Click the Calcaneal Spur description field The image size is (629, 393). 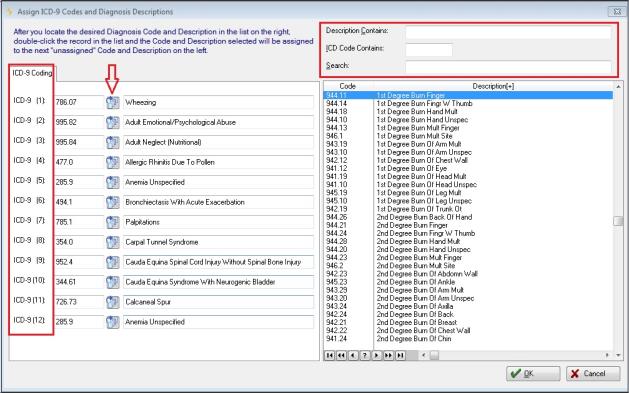point(218,302)
